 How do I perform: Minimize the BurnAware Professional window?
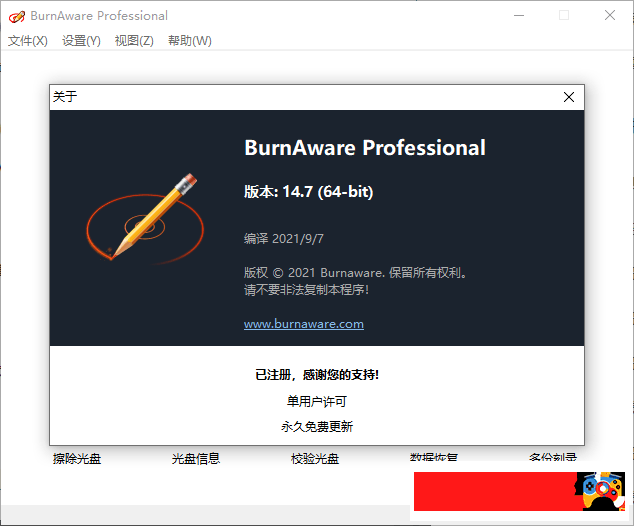[519, 15]
